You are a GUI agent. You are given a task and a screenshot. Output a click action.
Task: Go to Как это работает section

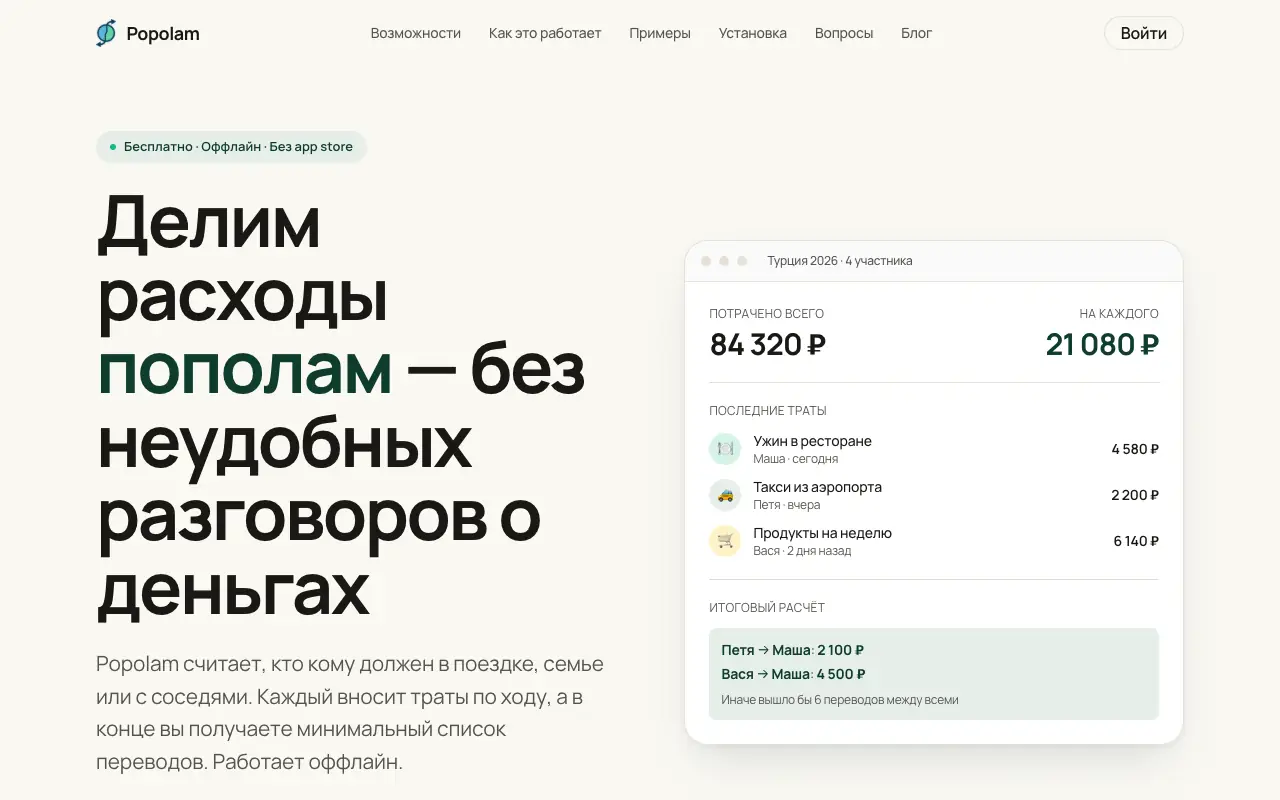(x=545, y=33)
